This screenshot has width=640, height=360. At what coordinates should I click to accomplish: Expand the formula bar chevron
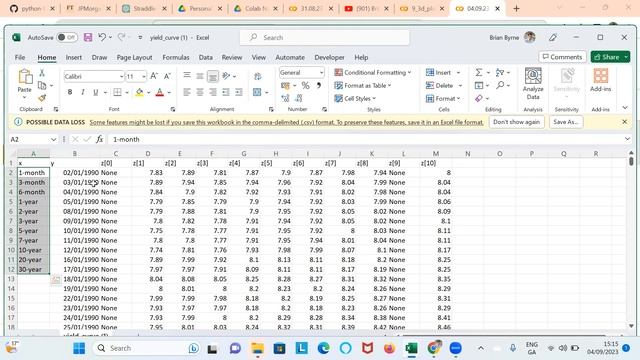click(x=627, y=139)
